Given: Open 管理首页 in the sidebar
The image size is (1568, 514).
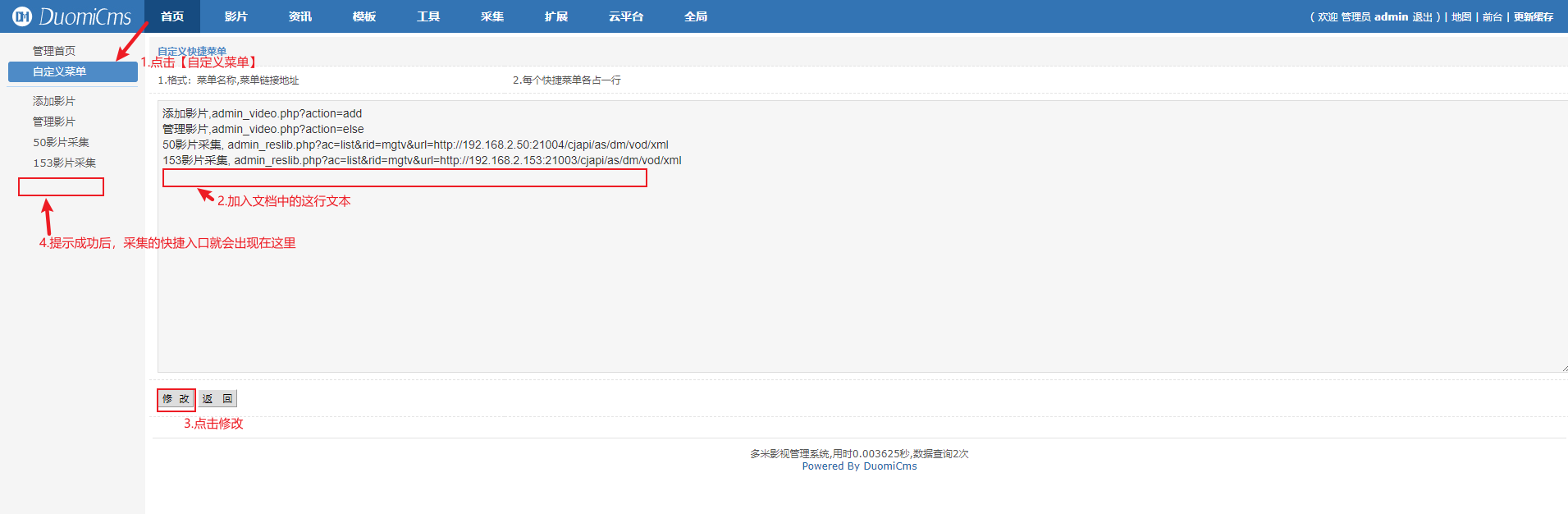Looking at the screenshot, I should [x=54, y=51].
